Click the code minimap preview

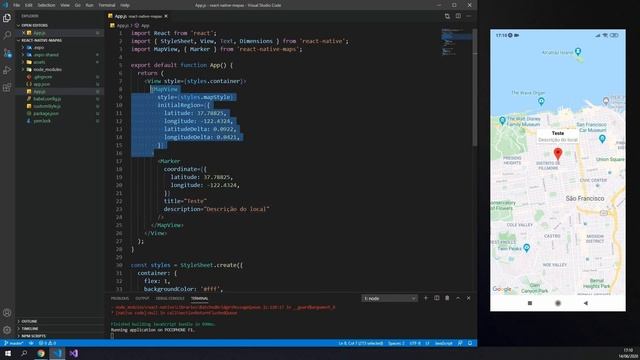click(457, 41)
